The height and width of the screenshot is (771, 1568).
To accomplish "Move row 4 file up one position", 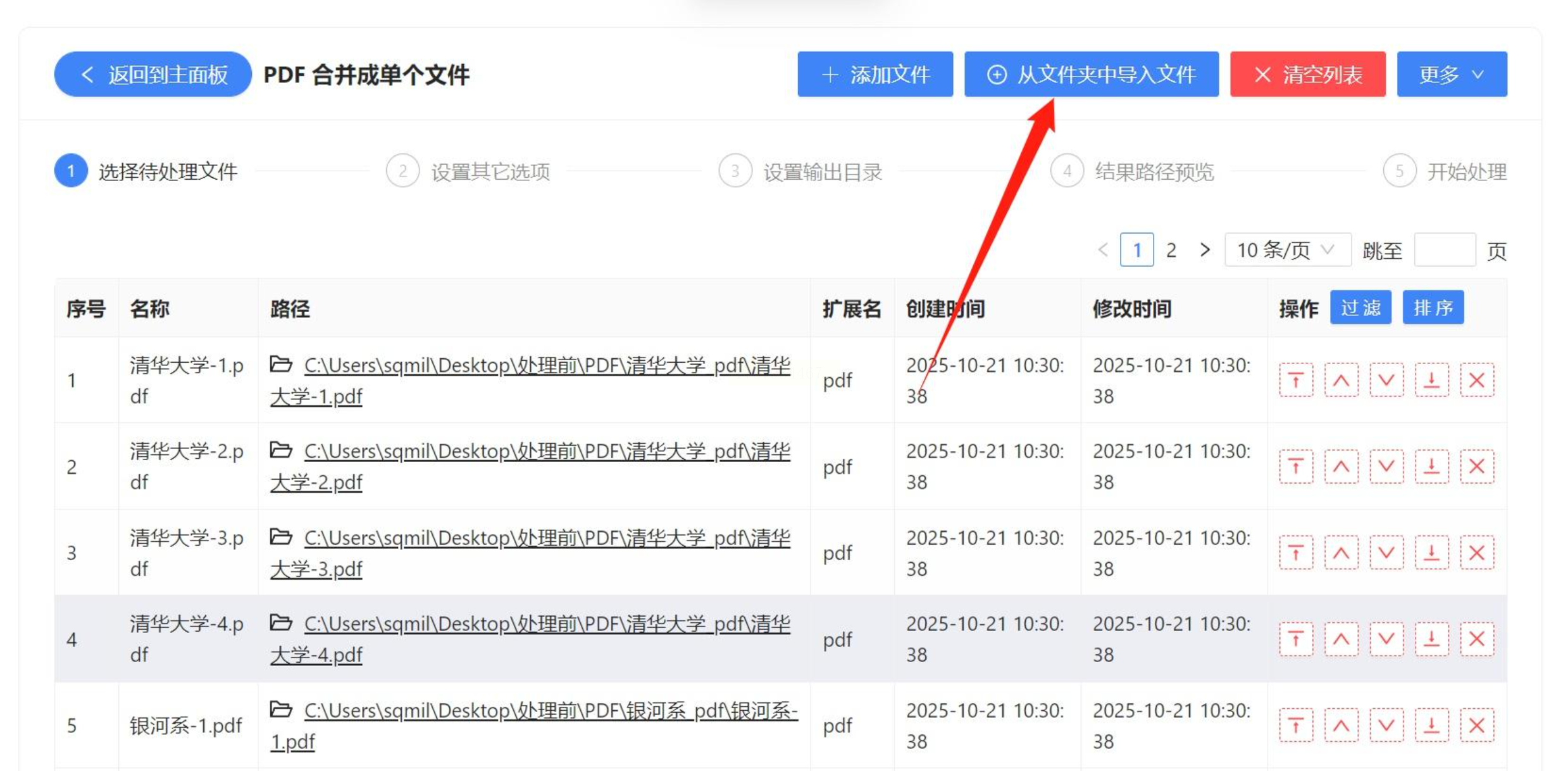I will coord(1341,639).
